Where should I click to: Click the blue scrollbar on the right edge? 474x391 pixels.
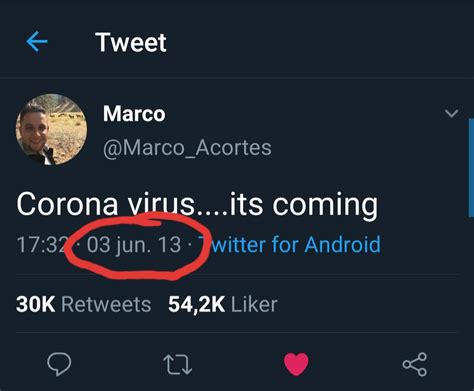[471, 168]
